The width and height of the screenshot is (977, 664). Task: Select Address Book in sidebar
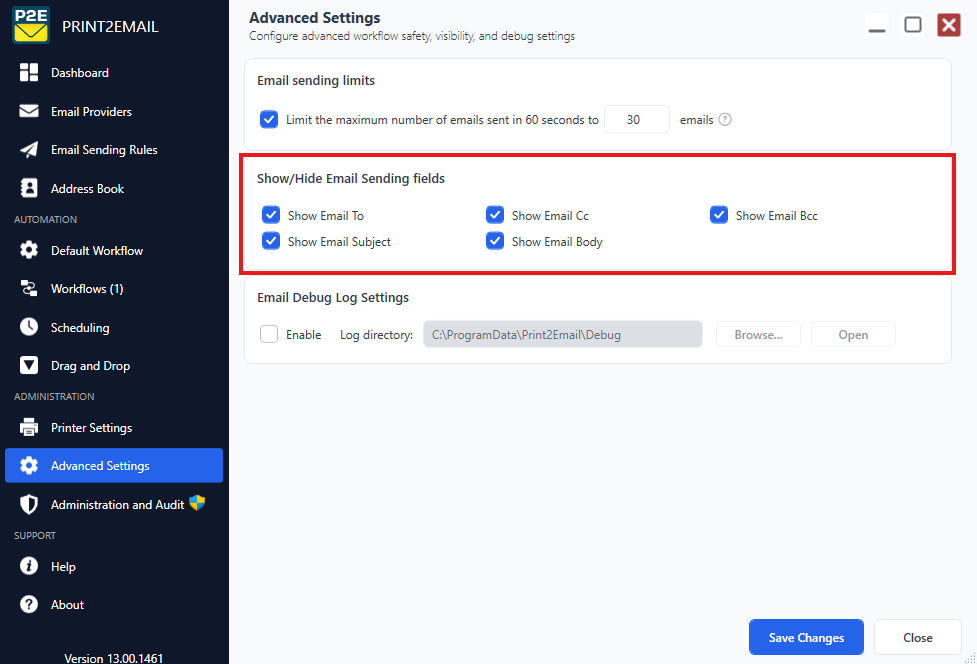[x=114, y=189]
